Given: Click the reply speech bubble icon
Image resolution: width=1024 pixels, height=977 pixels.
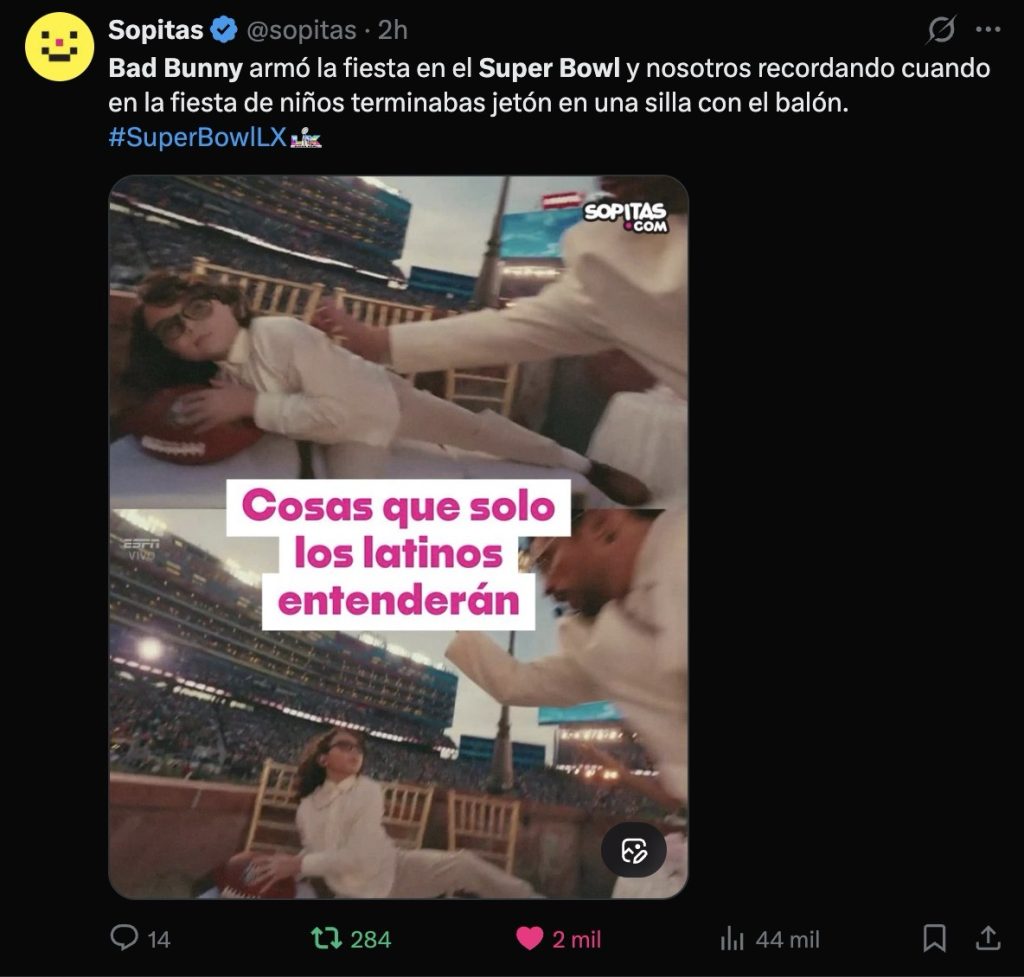Looking at the screenshot, I should (124, 937).
